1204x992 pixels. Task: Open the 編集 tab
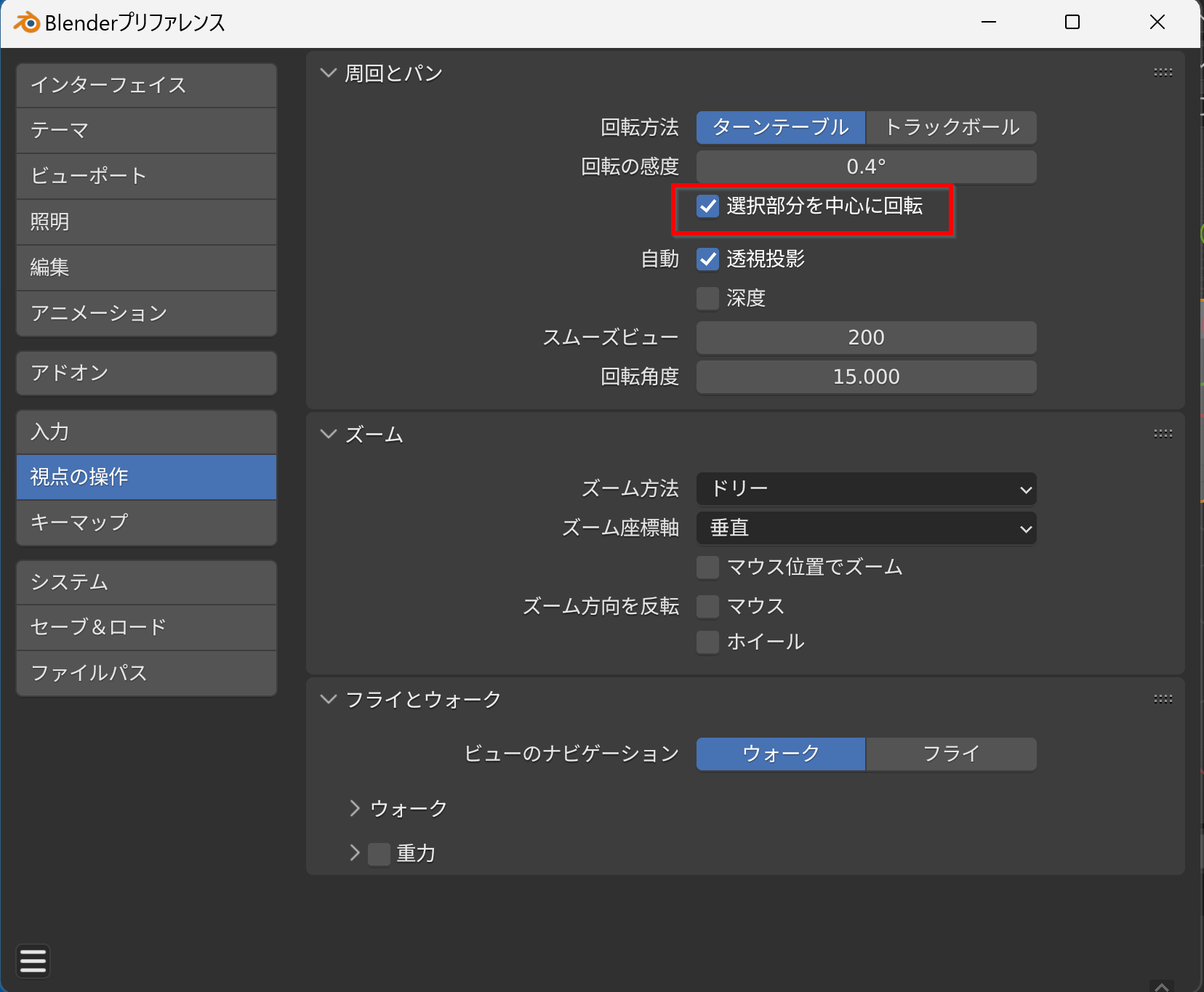(x=146, y=267)
